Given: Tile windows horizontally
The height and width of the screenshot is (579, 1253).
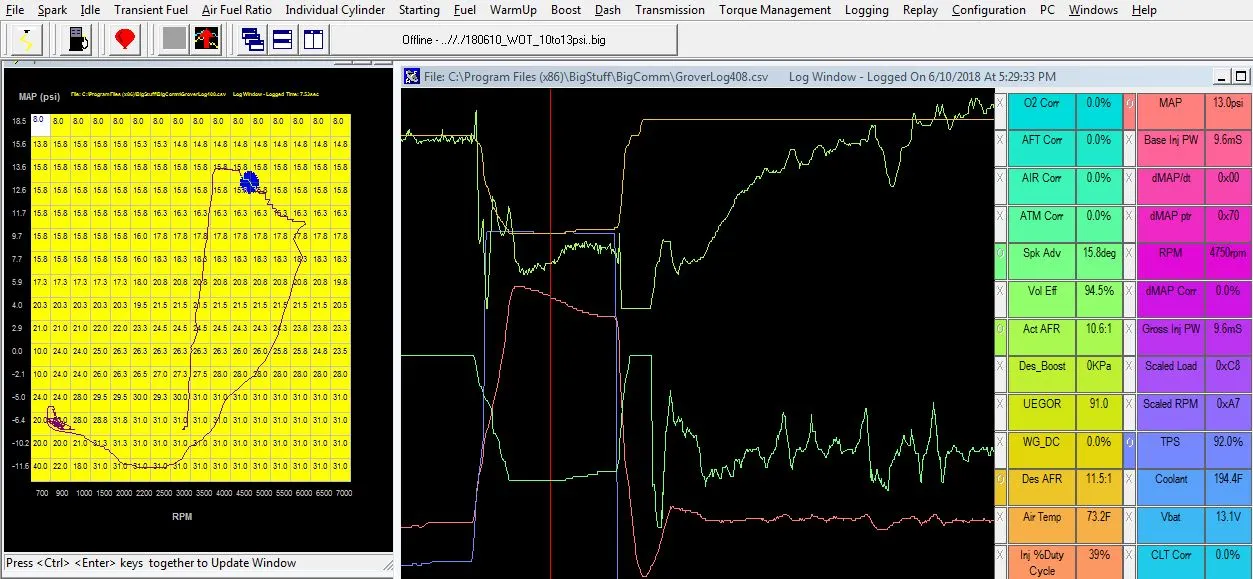Looking at the screenshot, I should (283, 40).
